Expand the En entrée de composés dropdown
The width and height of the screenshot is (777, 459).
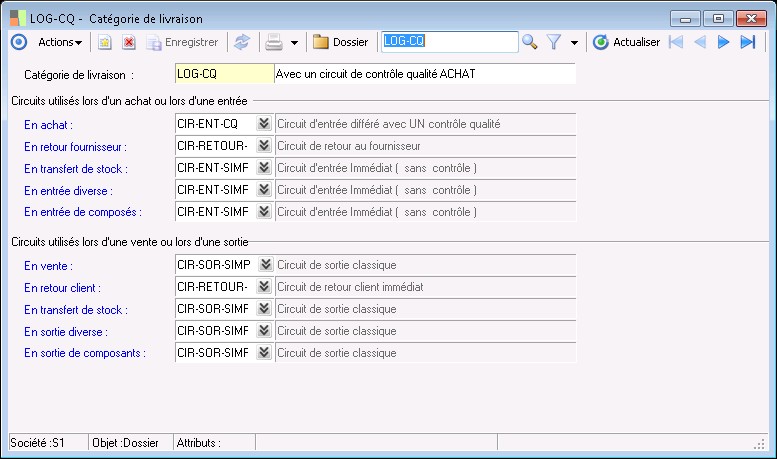[x=264, y=211]
